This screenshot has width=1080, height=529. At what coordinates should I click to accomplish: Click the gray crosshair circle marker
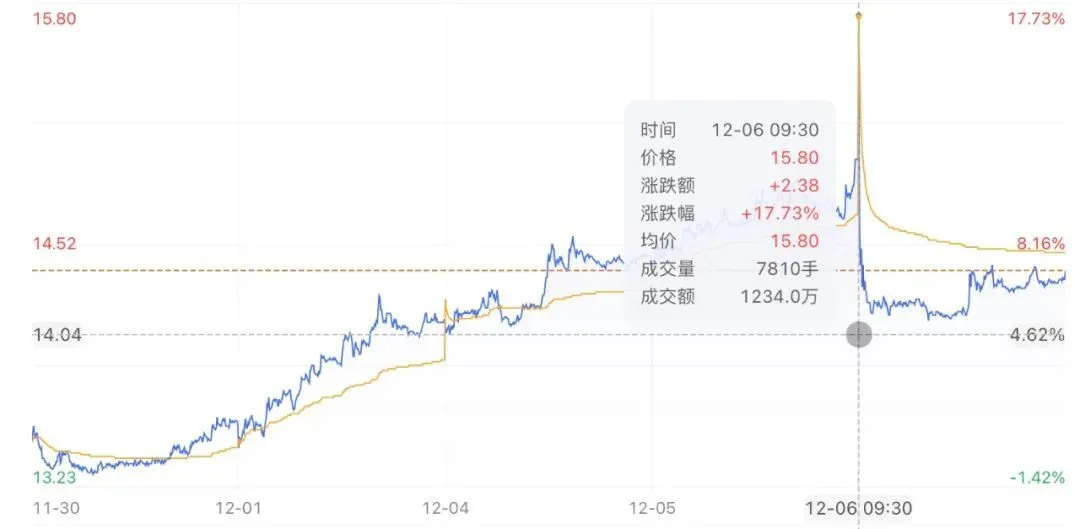[x=859, y=335]
